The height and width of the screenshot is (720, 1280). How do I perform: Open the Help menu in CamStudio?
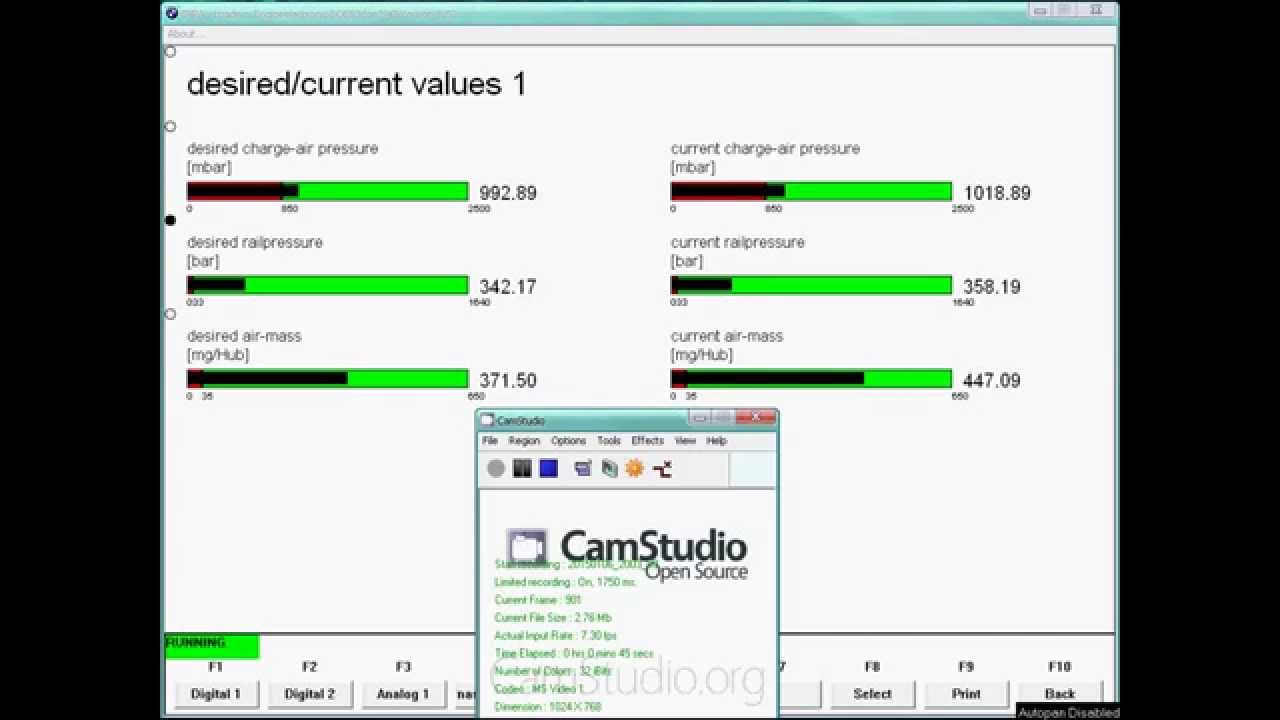click(717, 441)
